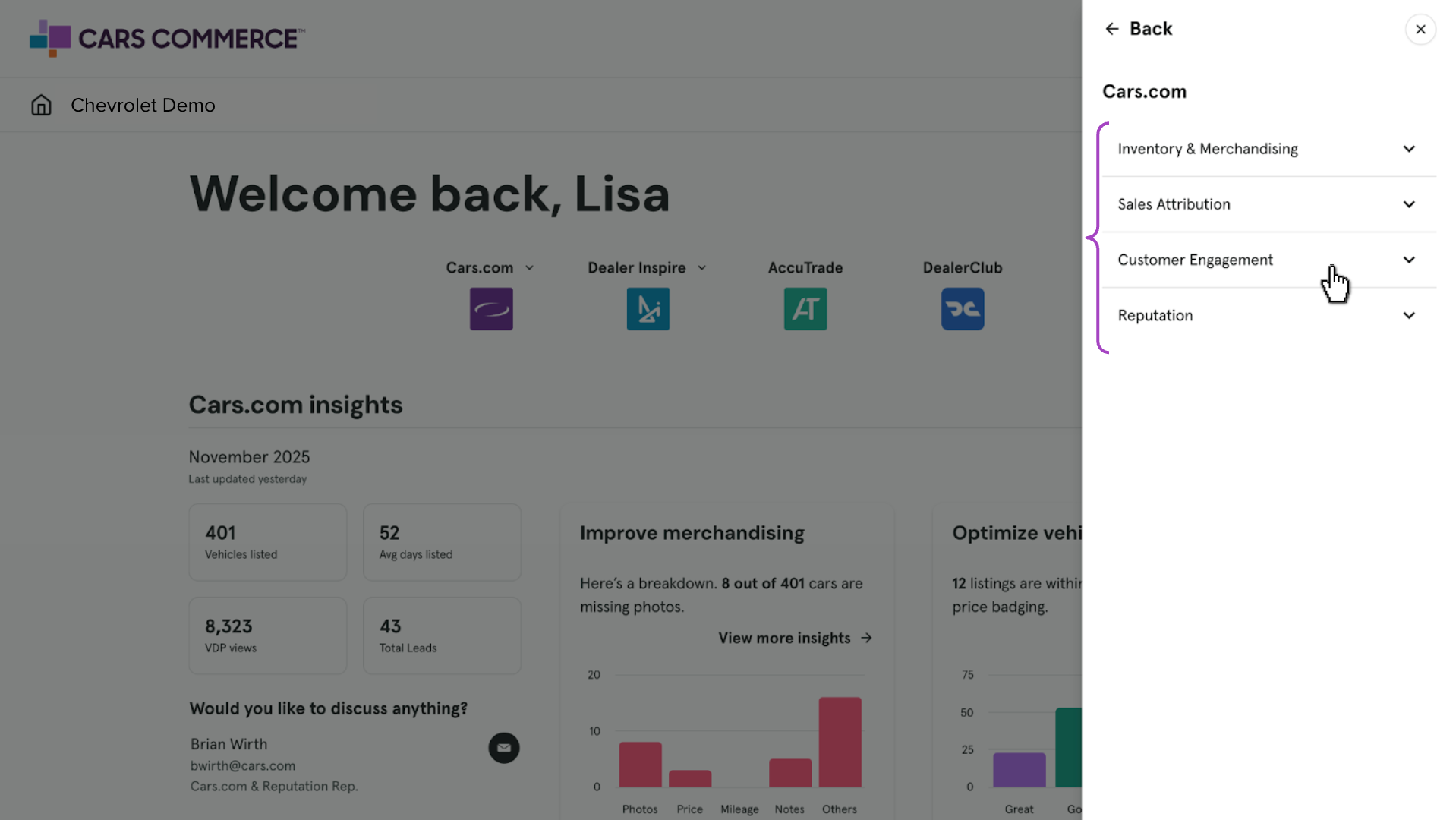
Task: Open the Dealer Inspire dropdown chevron
Action: (x=702, y=268)
